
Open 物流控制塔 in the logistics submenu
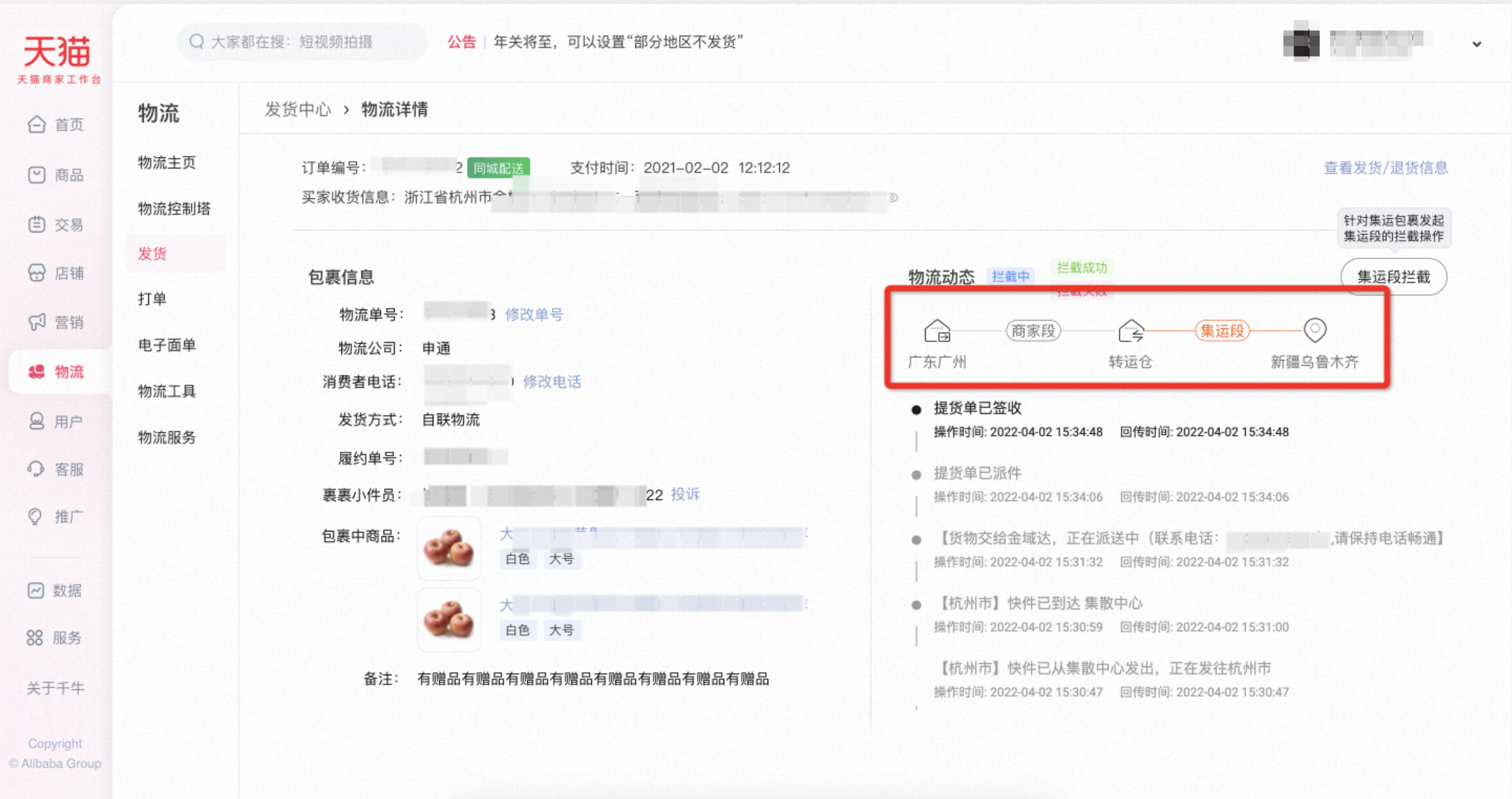174,208
